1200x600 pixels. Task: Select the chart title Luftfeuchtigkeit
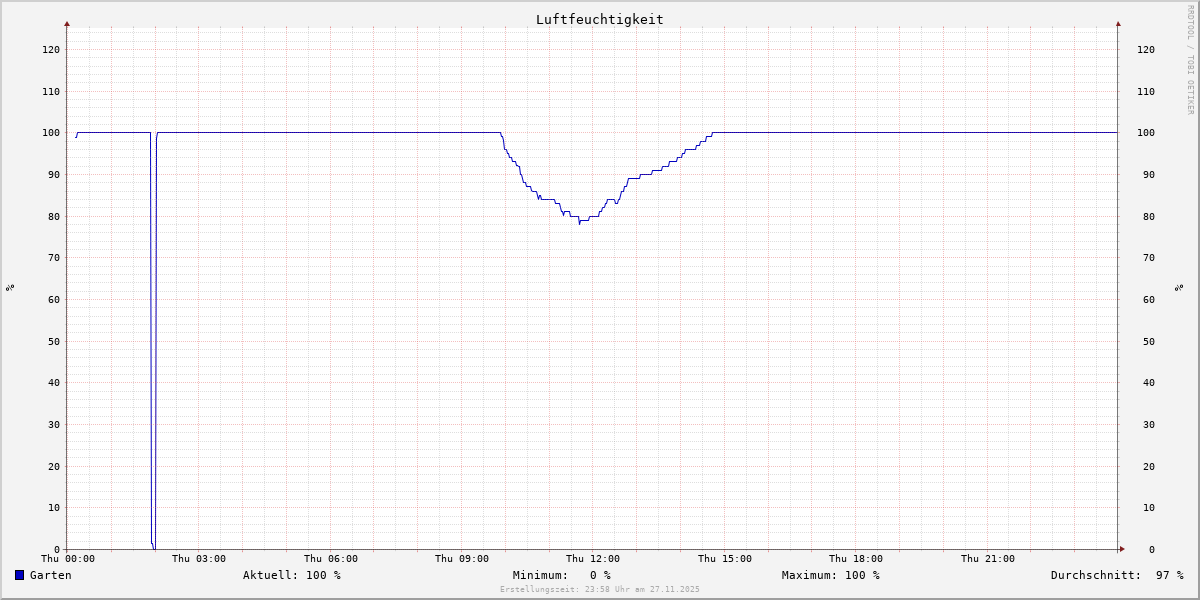(599, 19)
